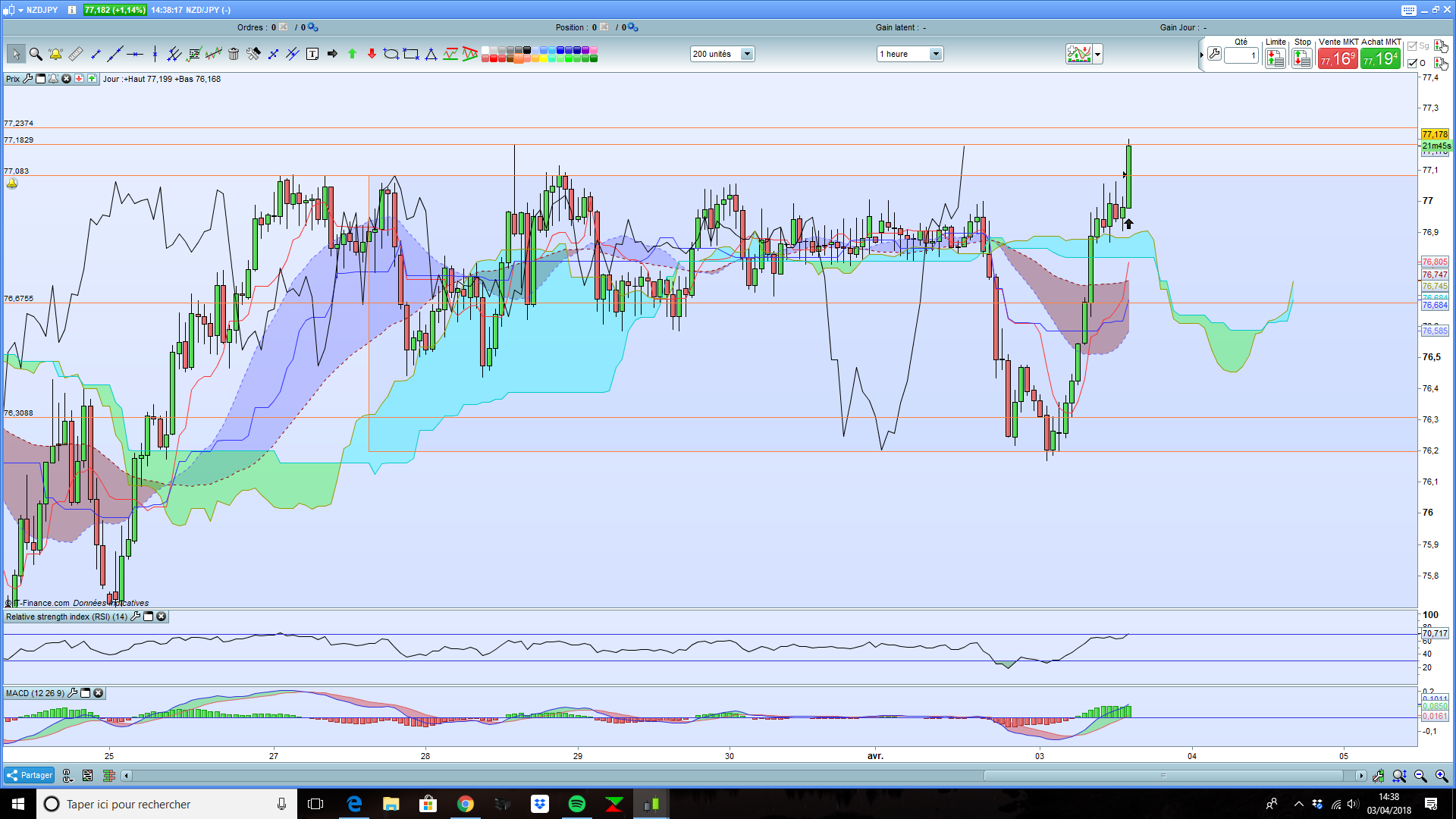Expand the indicators button dropdown arrow
The height and width of the screenshot is (819, 1456).
(x=1097, y=54)
